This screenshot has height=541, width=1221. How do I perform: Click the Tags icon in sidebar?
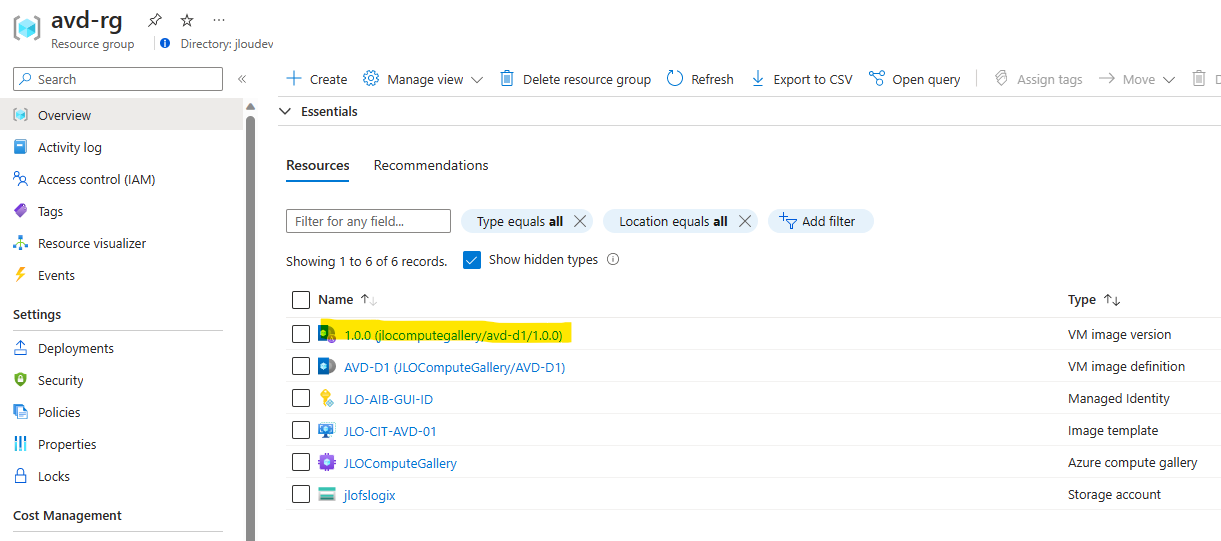pyautogui.click(x=20, y=211)
